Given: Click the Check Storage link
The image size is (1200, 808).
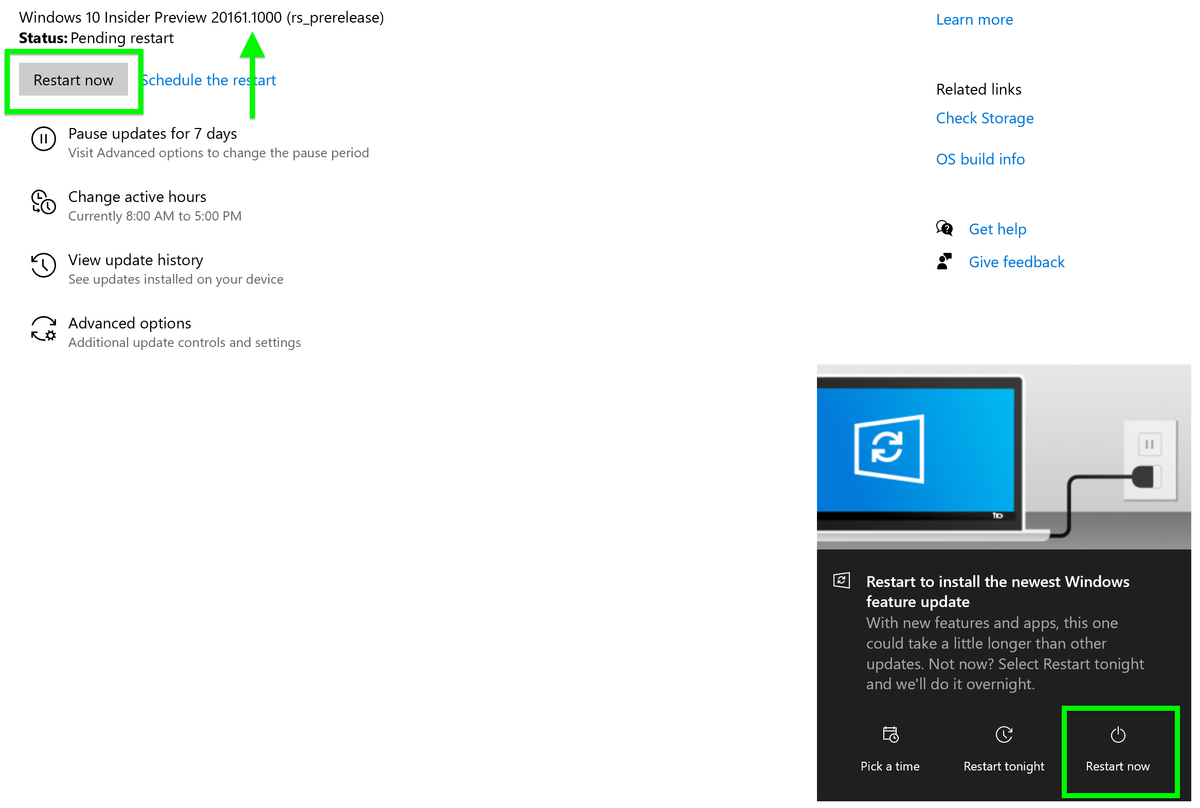Looking at the screenshot, I should click(x=984, y=117).
